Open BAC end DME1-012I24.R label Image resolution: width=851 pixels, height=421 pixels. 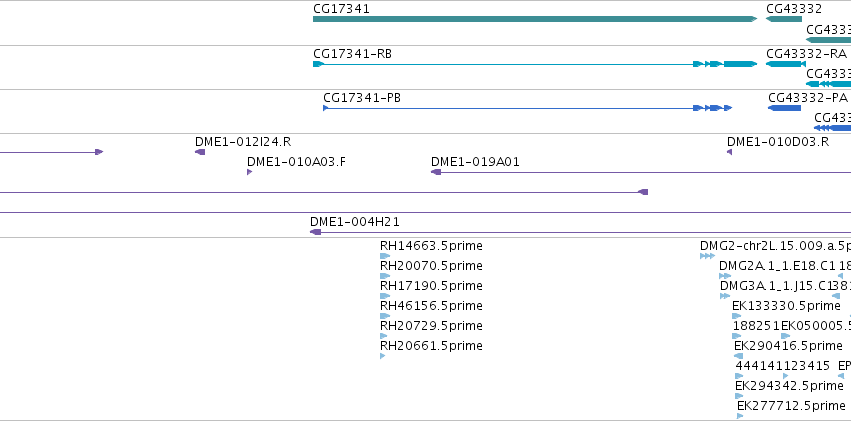(243, 142)
